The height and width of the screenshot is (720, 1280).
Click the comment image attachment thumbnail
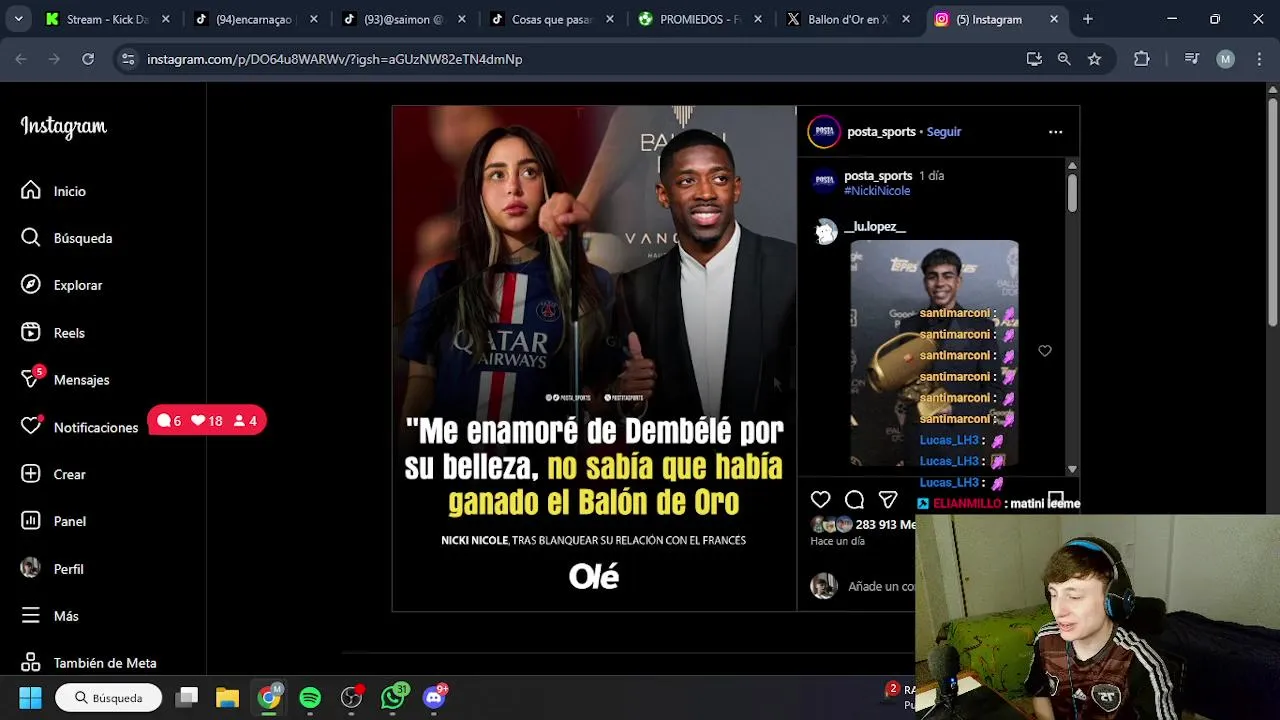point(934,353)
